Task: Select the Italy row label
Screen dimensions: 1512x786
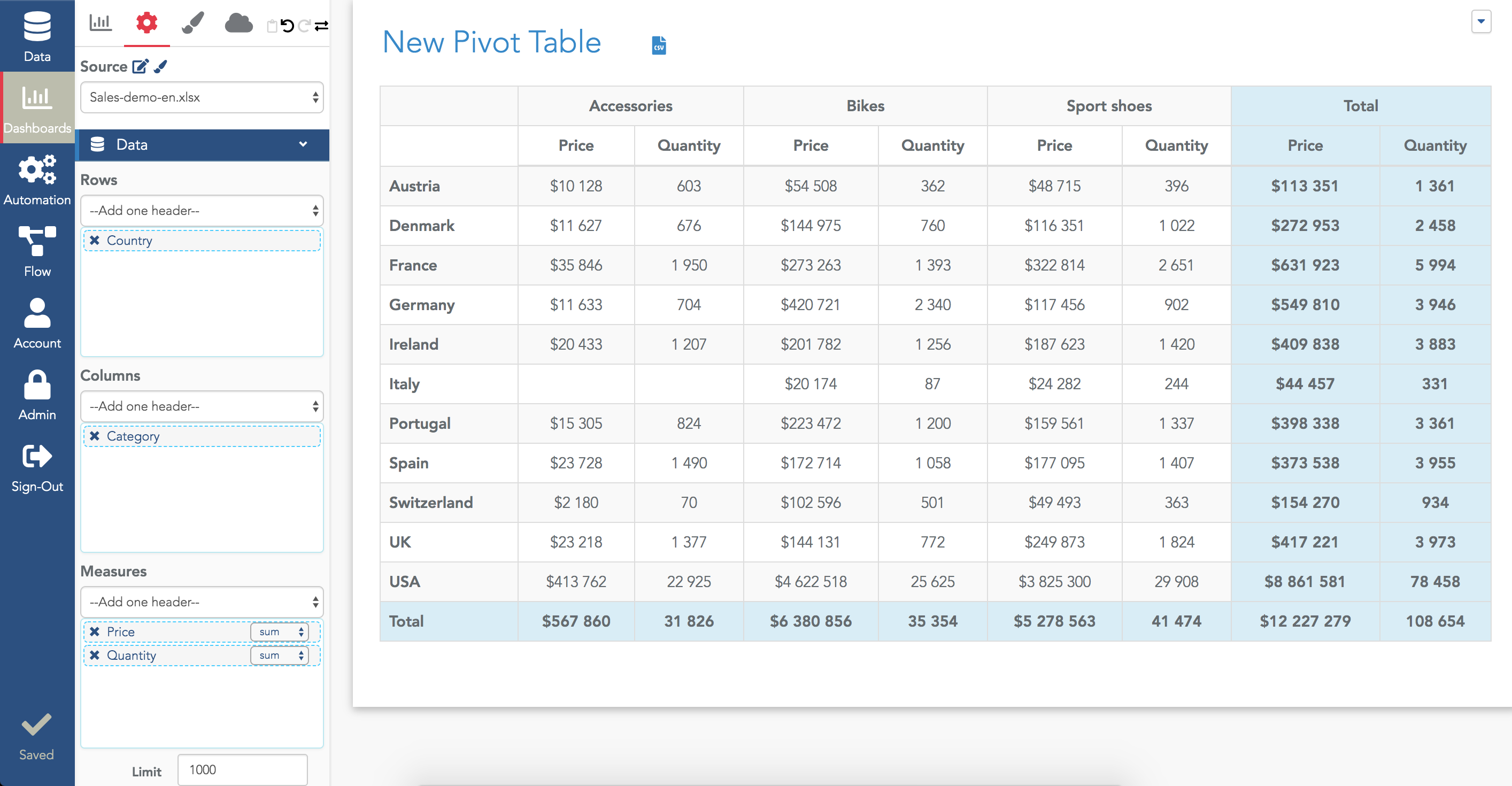Action: coord(404,384)
